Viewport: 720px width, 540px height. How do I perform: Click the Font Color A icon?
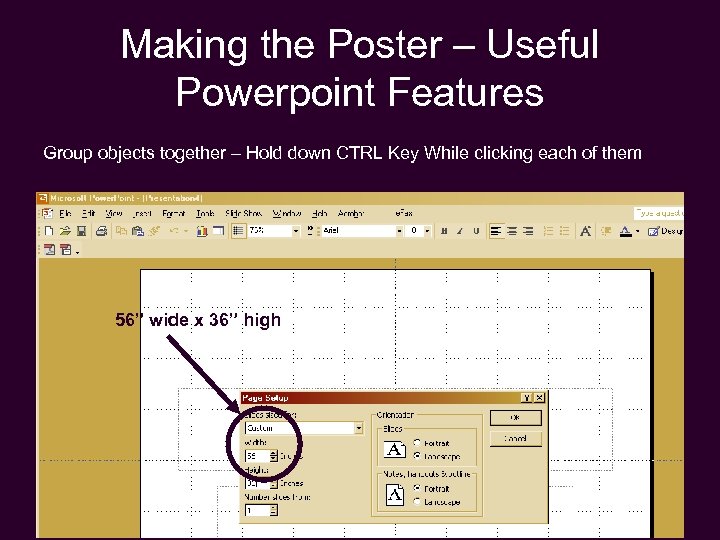click(x=625, y=231)
